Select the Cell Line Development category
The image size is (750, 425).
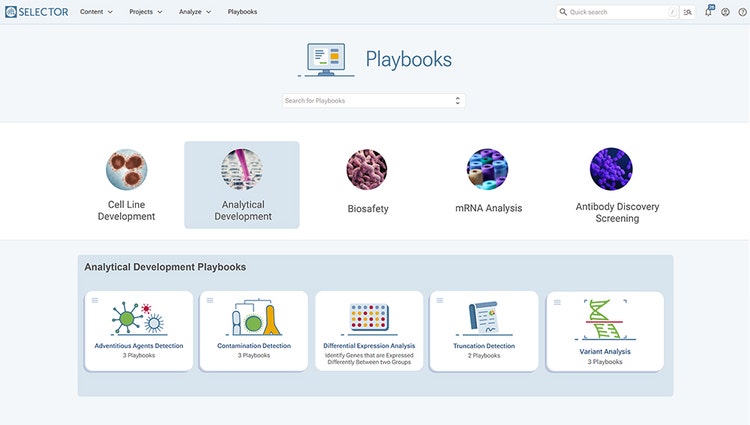[126, 184]
